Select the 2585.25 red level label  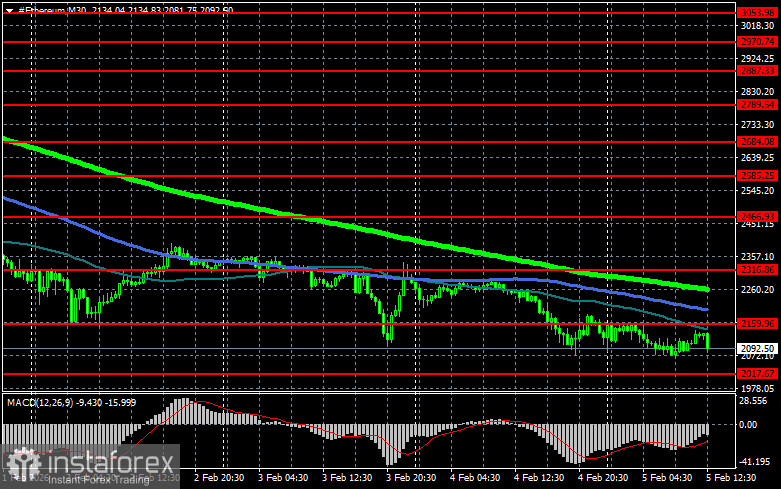click(x=758, y=175)
